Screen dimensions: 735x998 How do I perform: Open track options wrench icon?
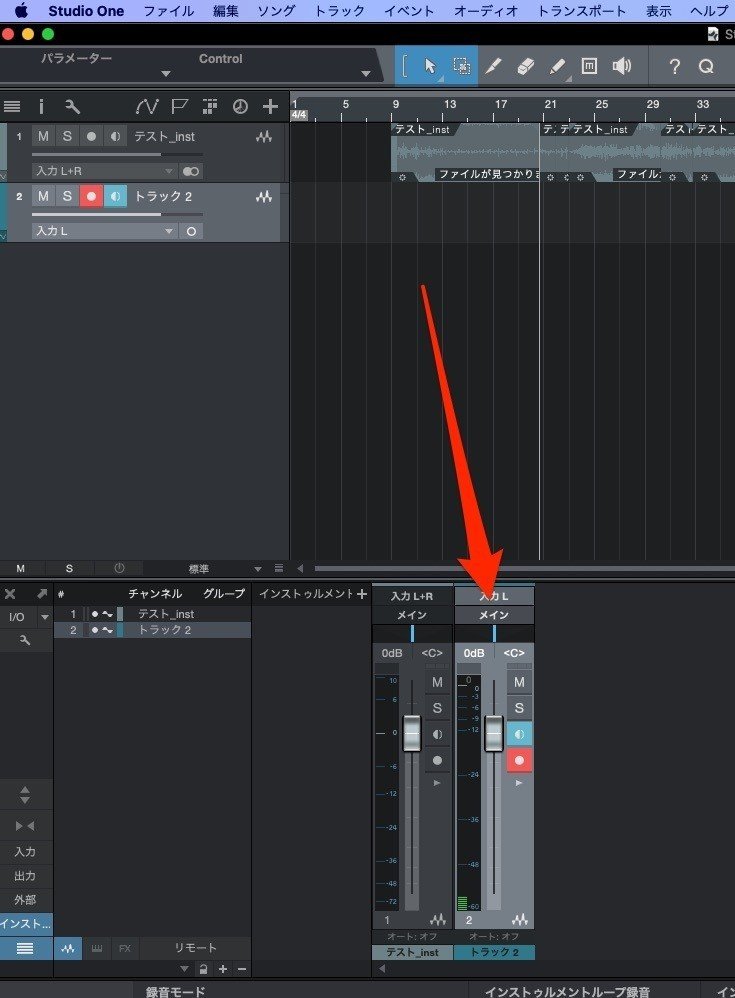click(x=72, y=106)
